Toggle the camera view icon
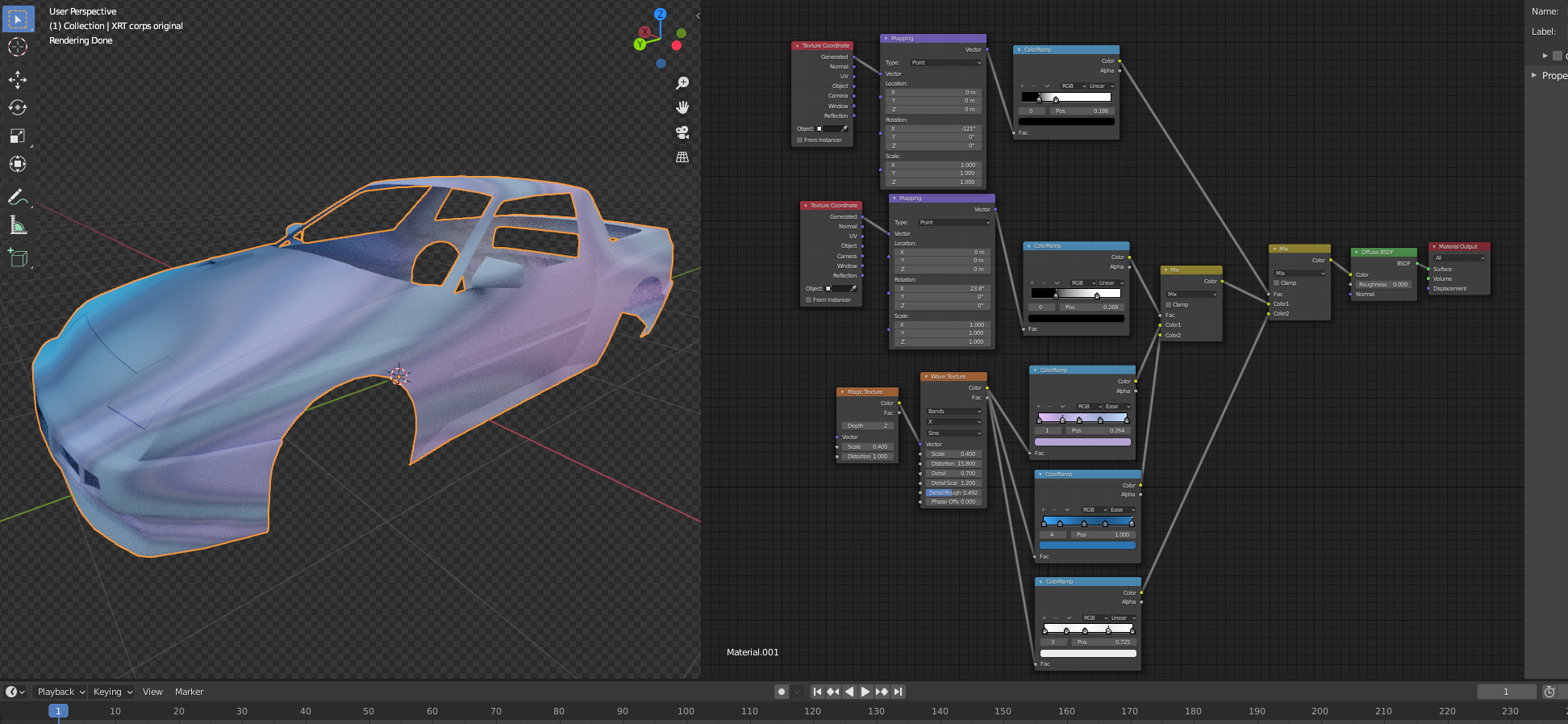Screen dimensions: 1568x724 pos(682,132)
